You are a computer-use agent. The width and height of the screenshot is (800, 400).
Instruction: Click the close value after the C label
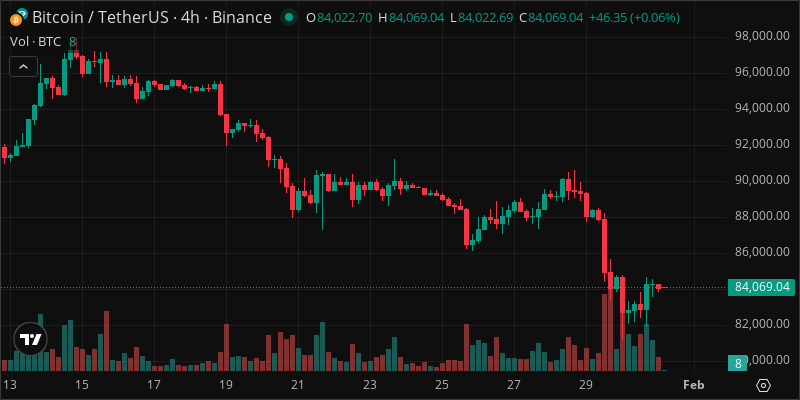[556, 18]
